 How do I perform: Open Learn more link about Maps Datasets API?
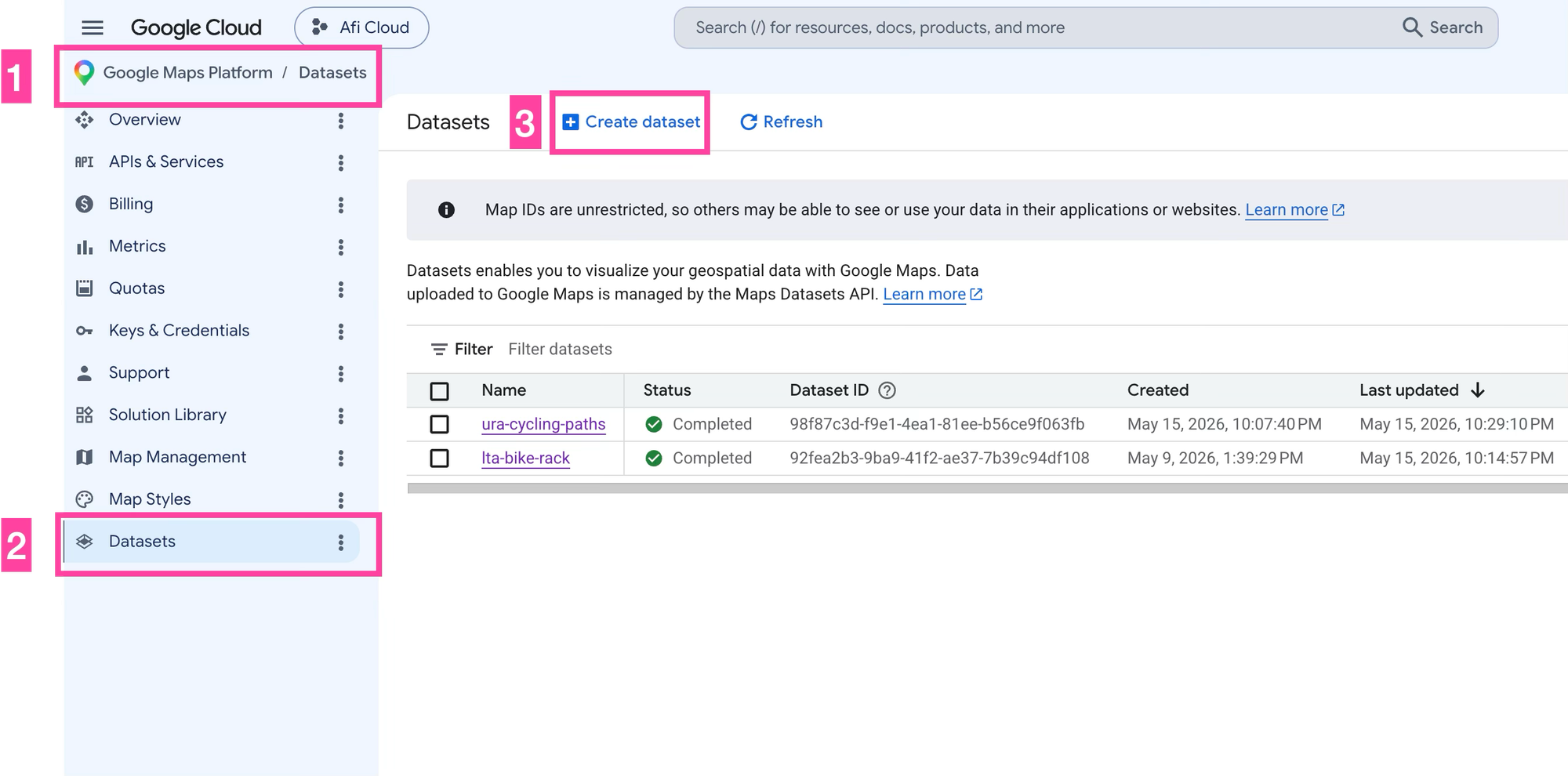[x=932, y=295]
